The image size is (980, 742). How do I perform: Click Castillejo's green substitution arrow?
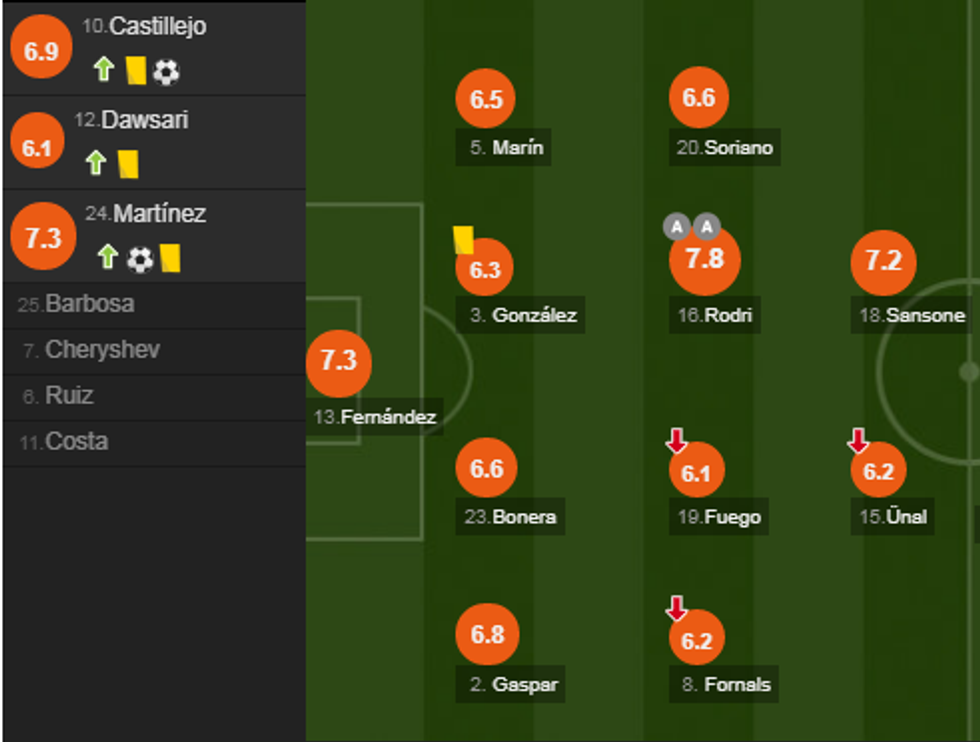[x=104, y=70]
